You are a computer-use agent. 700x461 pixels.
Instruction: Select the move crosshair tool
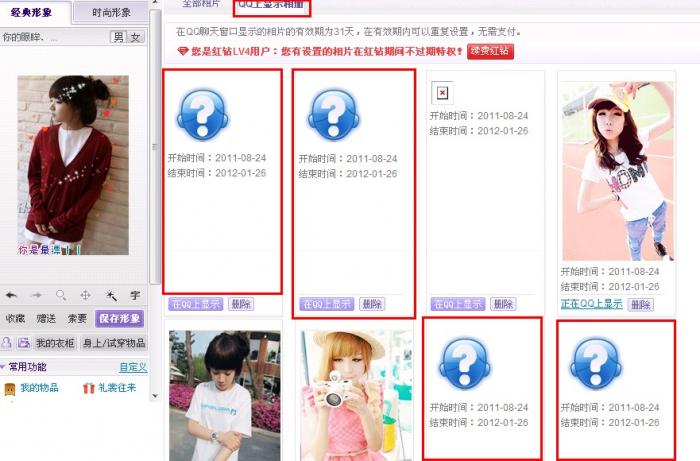[x=85, y=295]
